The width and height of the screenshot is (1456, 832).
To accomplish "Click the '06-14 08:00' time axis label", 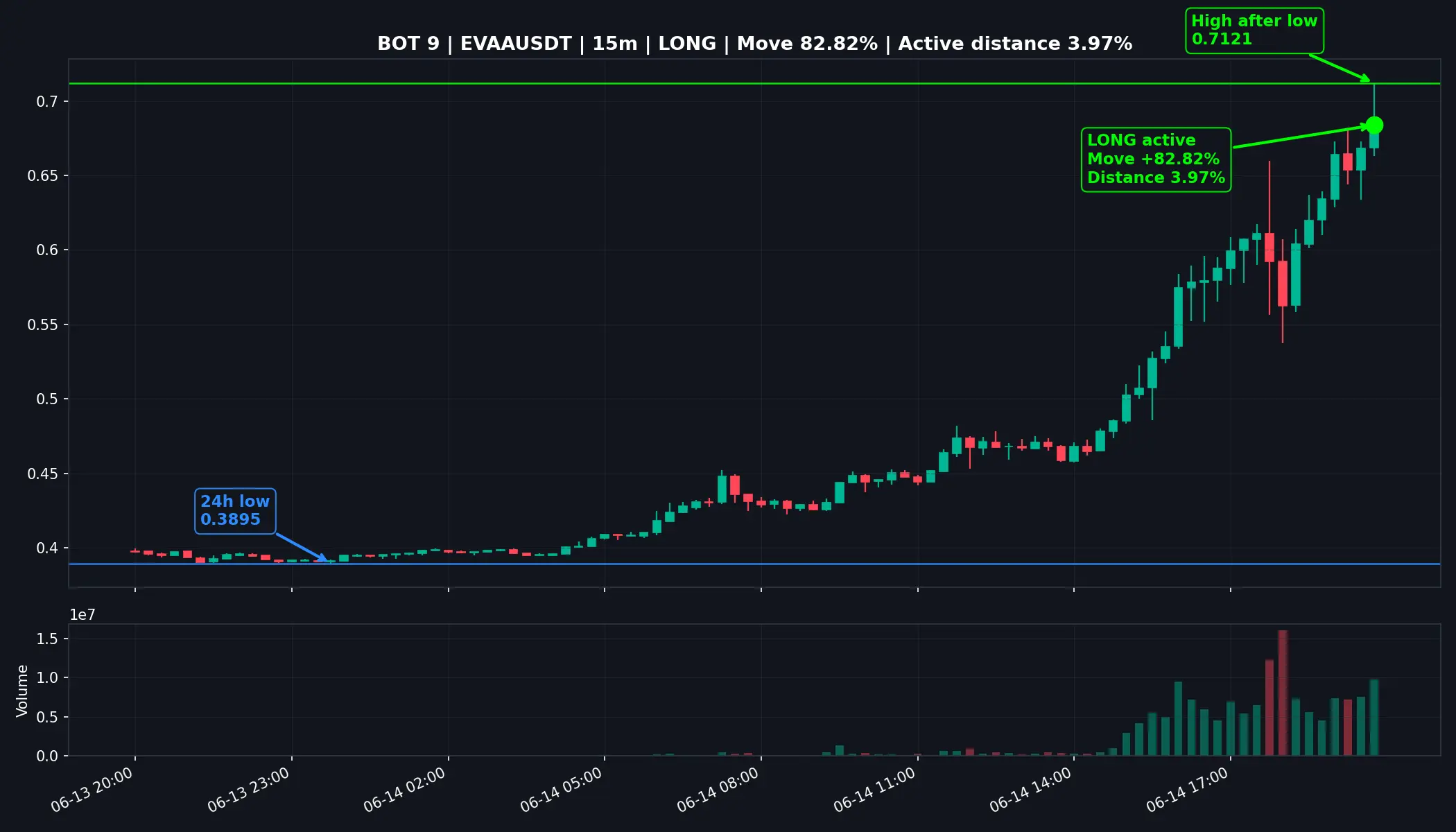I will coord(718,790).
